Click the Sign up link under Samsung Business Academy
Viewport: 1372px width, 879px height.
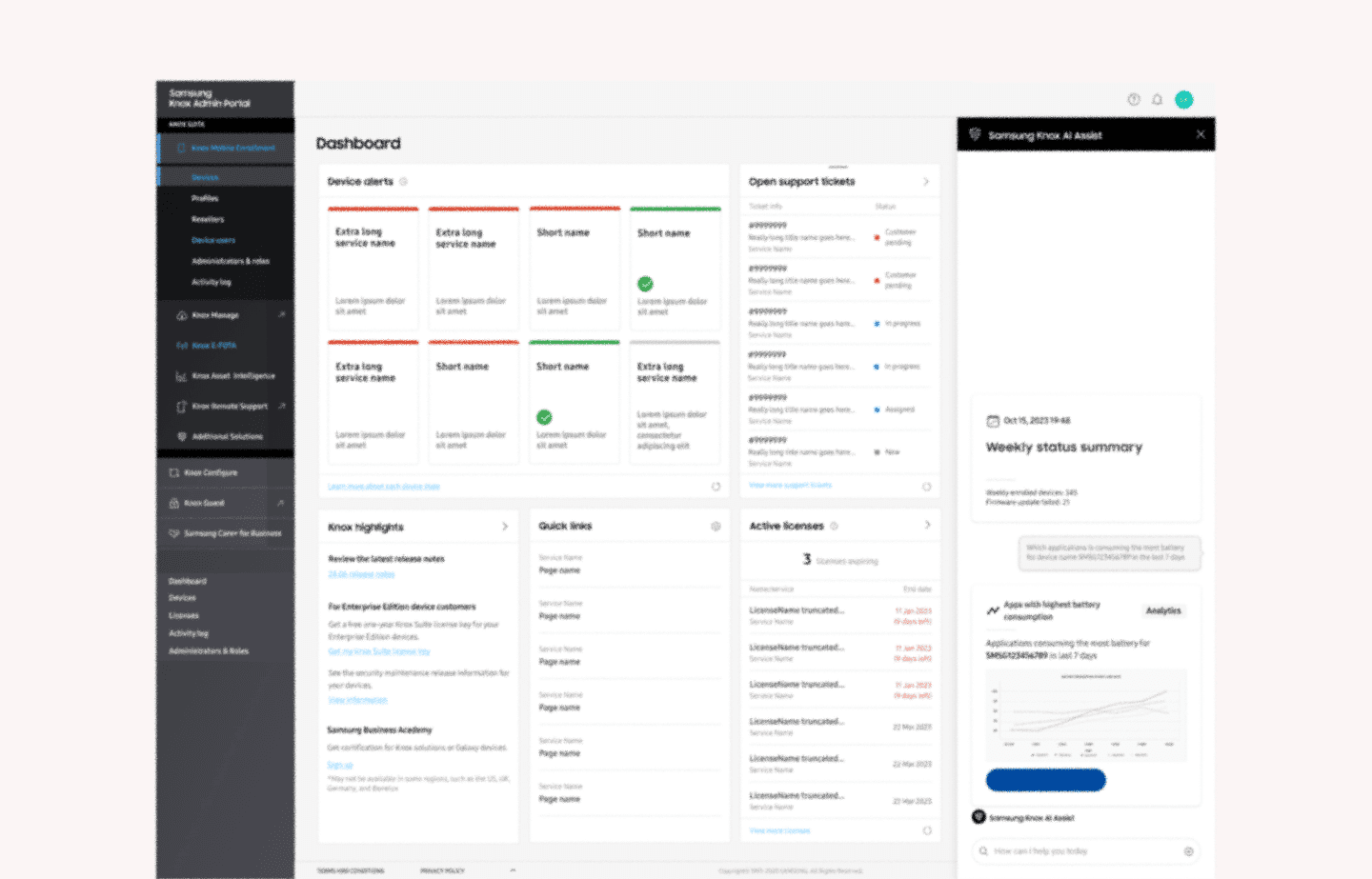[x=340, y=765]
